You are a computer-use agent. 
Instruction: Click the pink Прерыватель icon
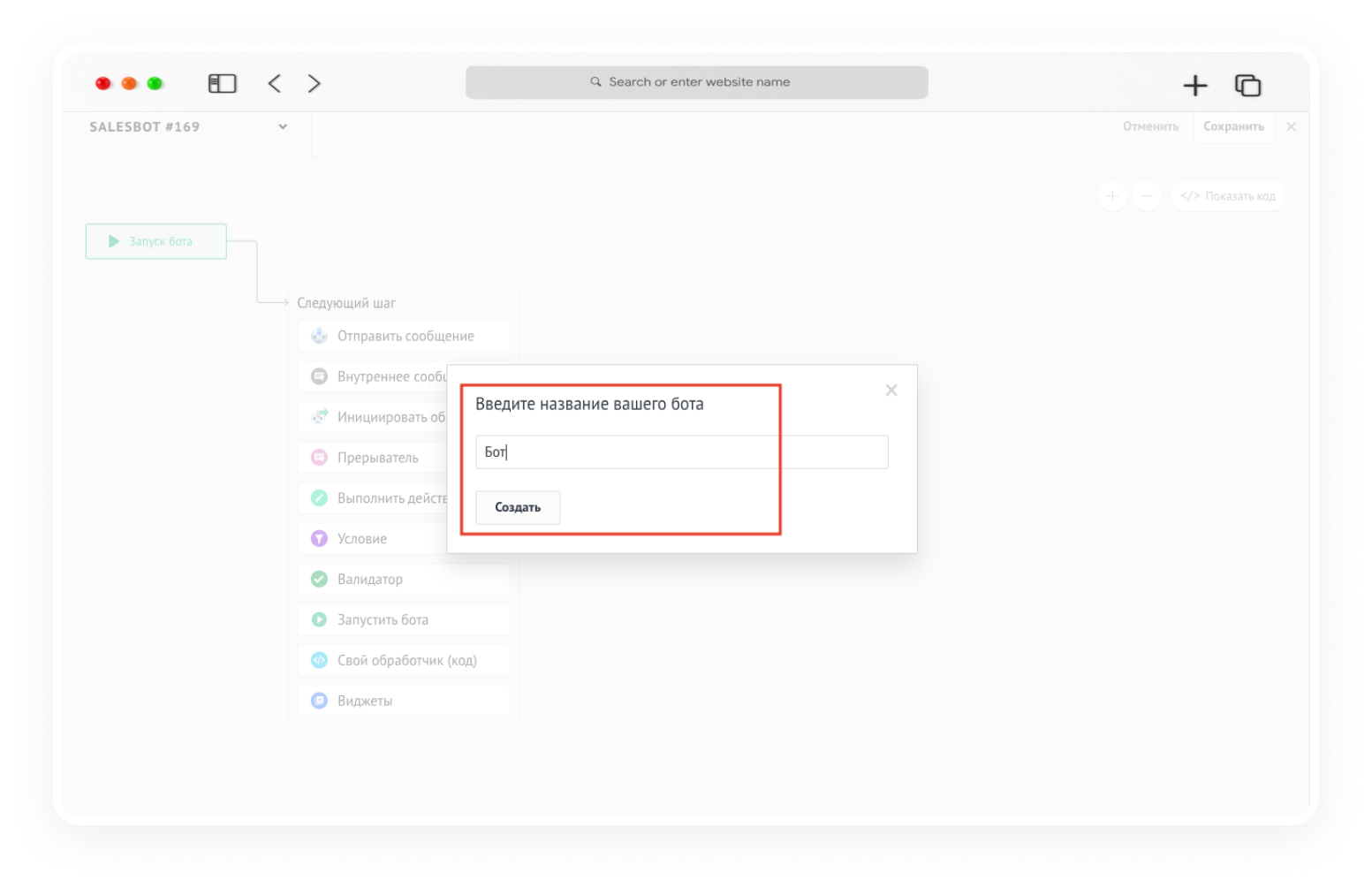pos(319,458)
